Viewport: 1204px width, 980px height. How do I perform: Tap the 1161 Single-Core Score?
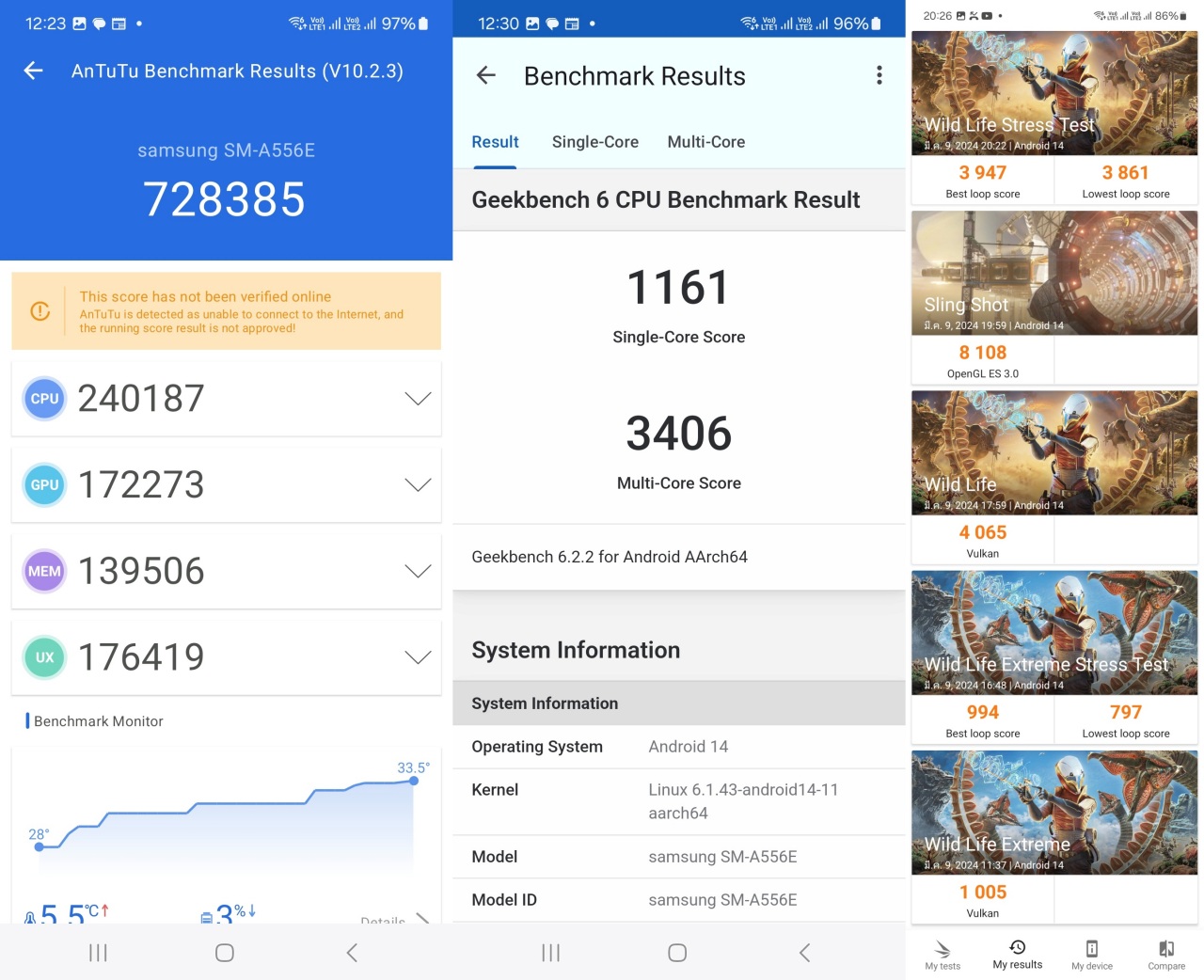point(678,287)
